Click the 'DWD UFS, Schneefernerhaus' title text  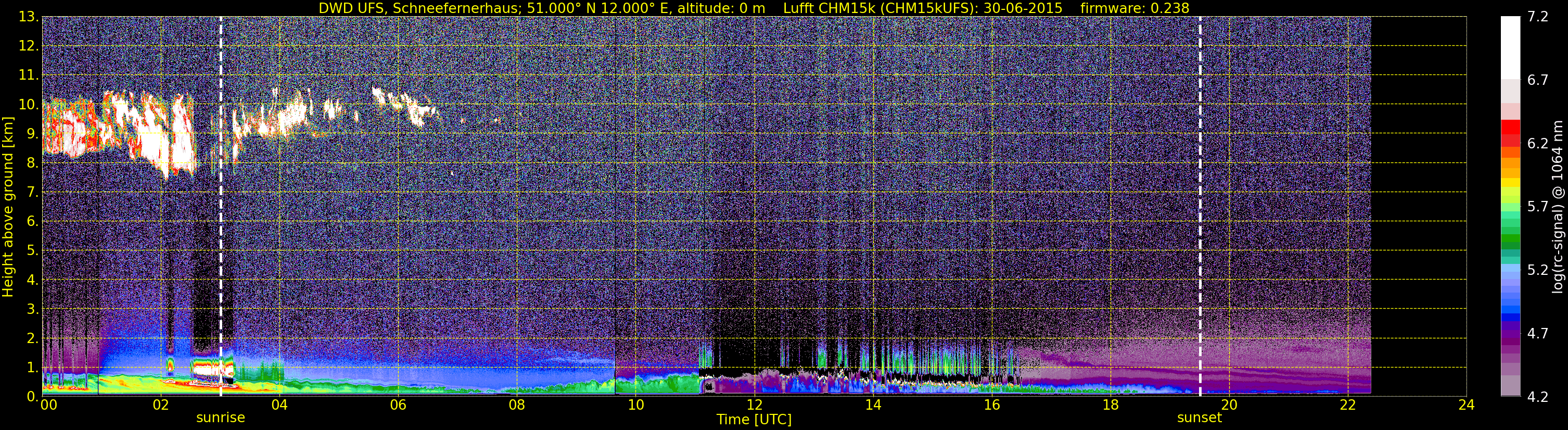pos(418,8)
